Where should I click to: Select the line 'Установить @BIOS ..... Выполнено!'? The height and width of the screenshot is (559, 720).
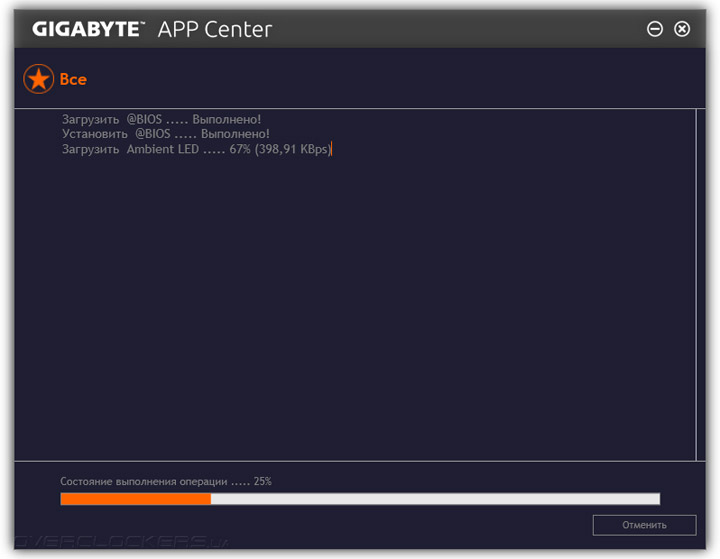pos(166,134)
